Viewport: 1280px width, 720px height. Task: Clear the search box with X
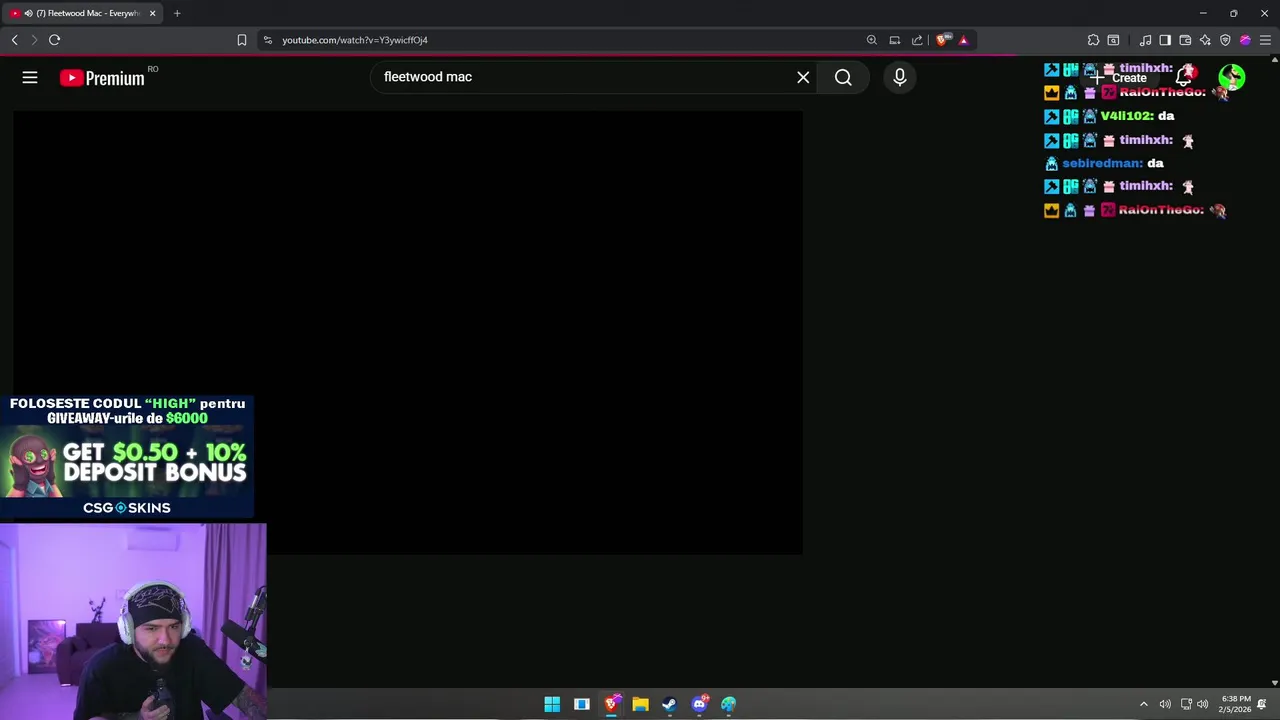(803, 77)
